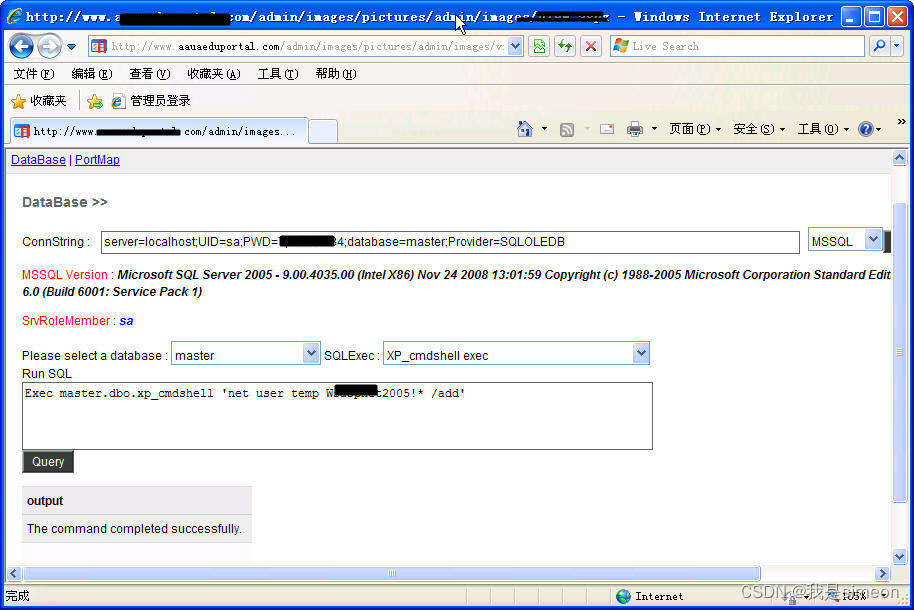This screenshot has height=610, width=914.
Task: Open the 收藏夹 favorites center star button
Action: (38, 101)
